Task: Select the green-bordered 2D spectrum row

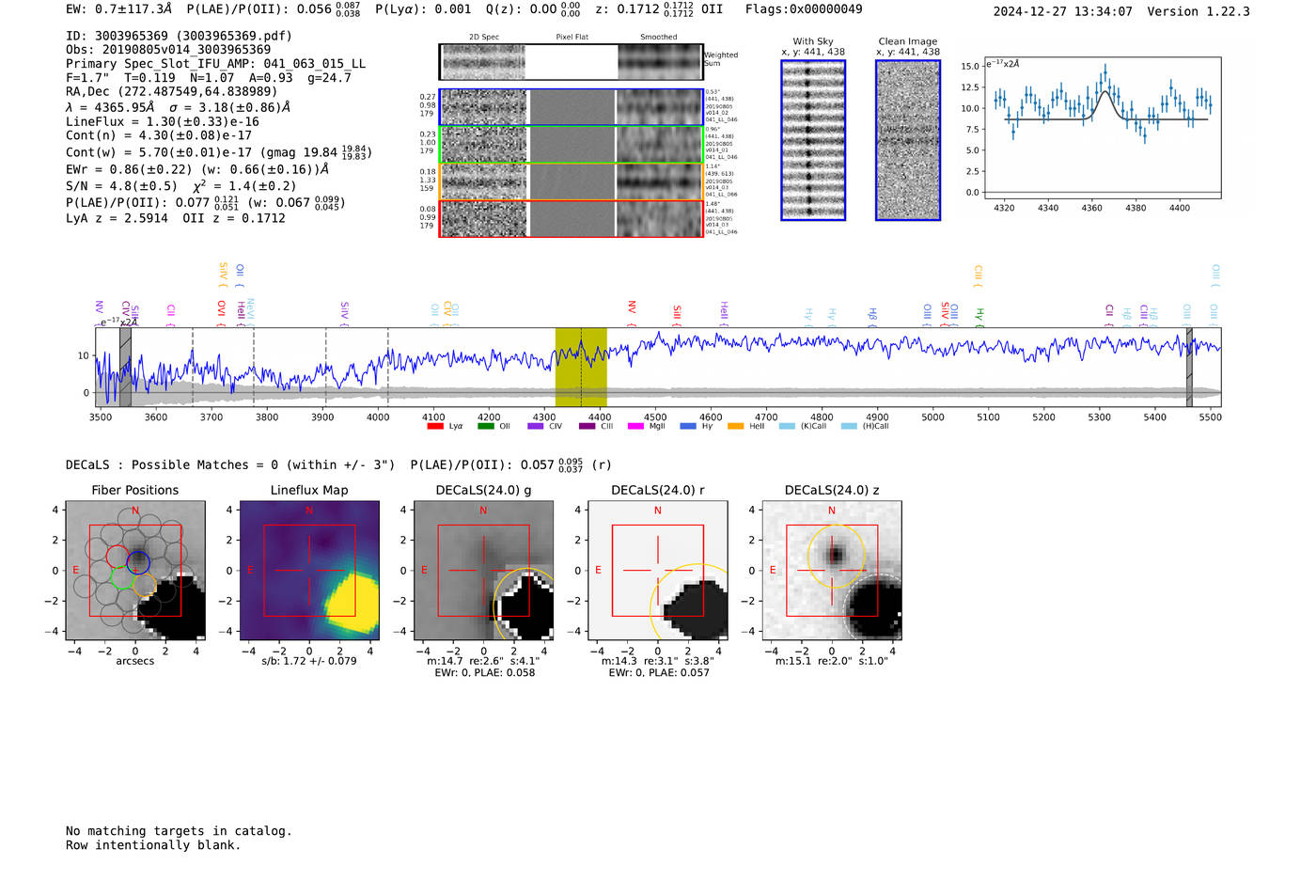Action: [571, 145]
